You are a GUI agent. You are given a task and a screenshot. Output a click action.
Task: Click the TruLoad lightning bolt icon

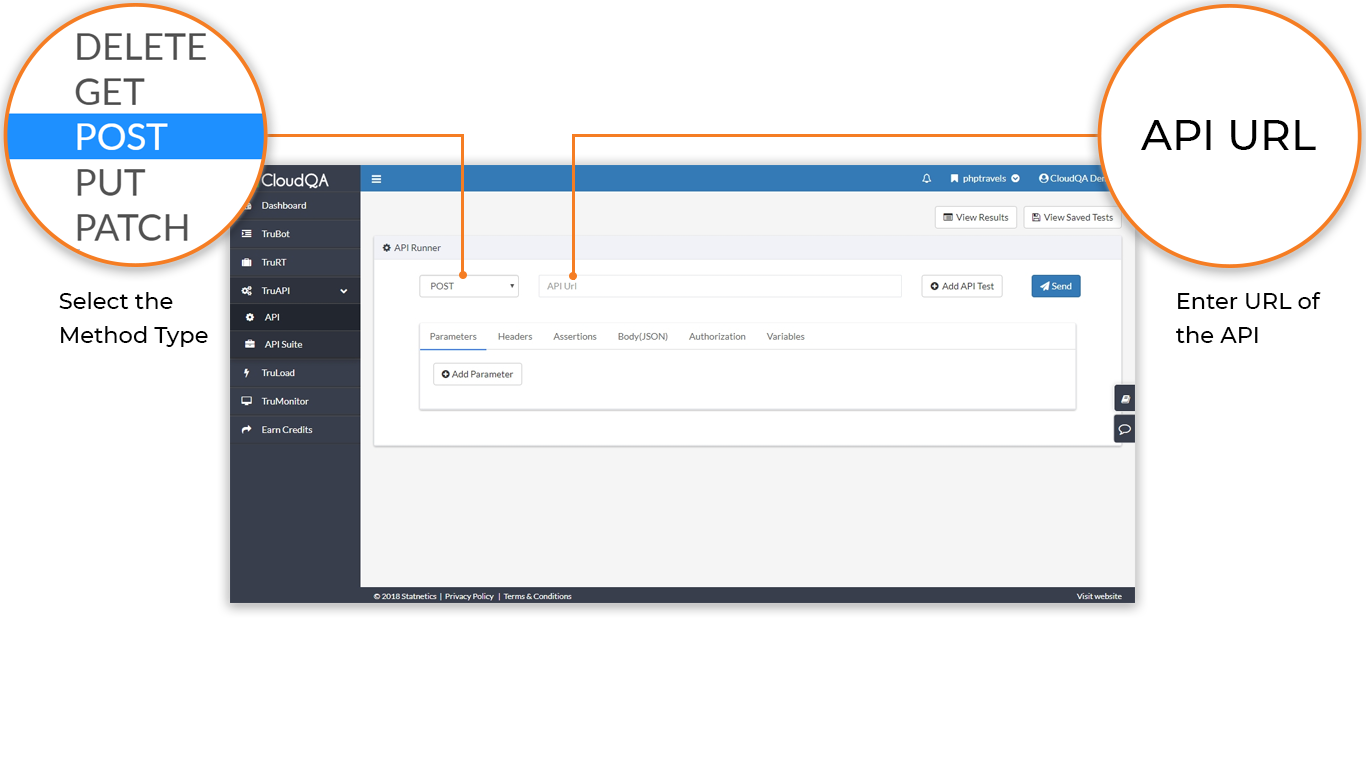point(246,372)
